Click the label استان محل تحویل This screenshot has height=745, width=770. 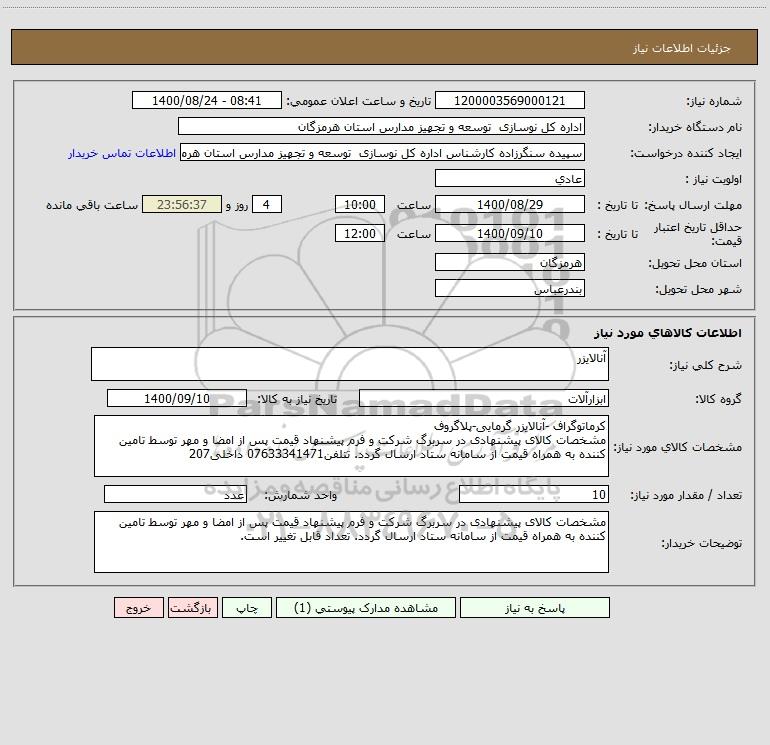click(x=695, y=263)
